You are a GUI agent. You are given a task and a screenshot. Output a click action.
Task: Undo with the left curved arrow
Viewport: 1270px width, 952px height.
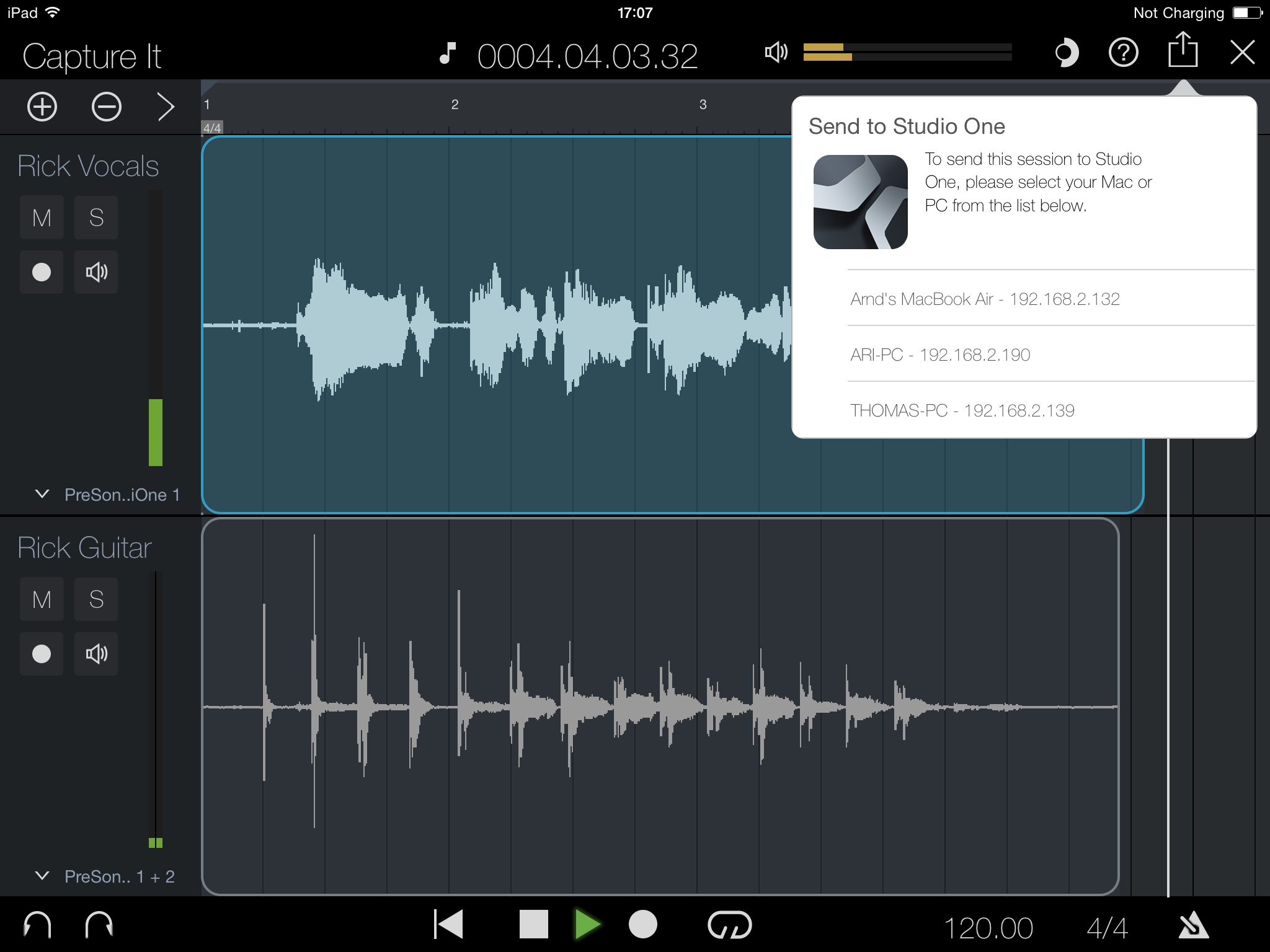37,926
